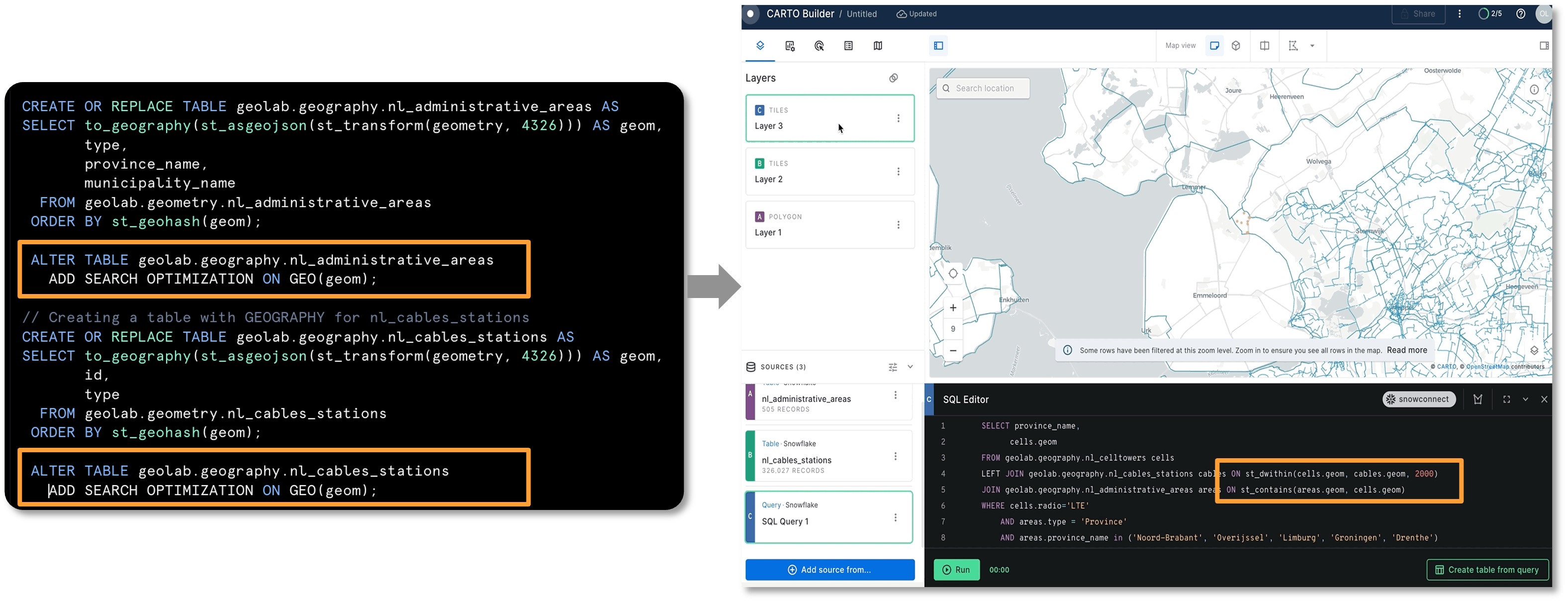Toggle the left sidebar panel
Viewport: 1568px width, 602px height.
coord(938,46)
